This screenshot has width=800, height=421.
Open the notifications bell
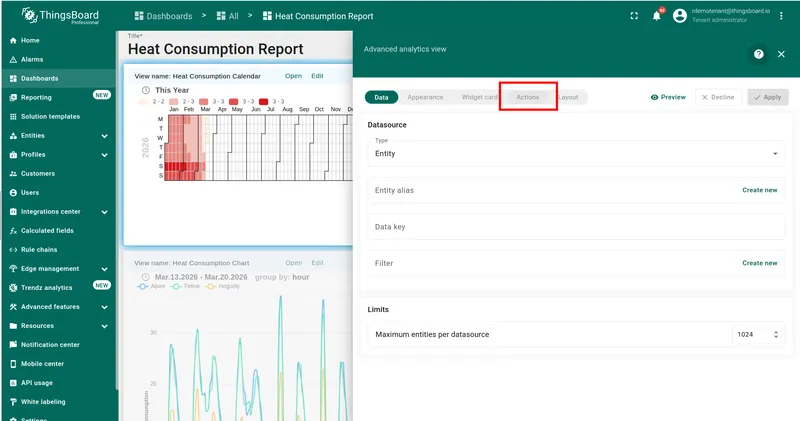click(657, 16)
